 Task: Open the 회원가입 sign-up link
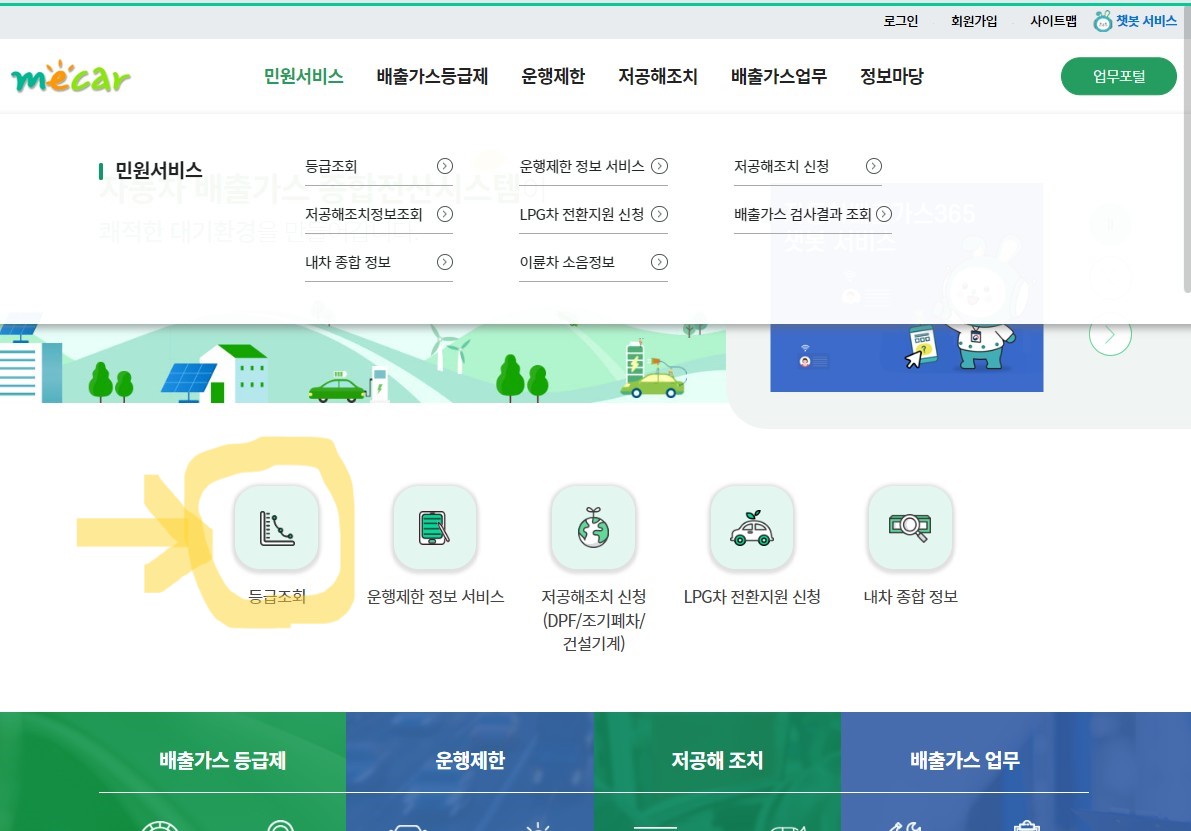974,20
